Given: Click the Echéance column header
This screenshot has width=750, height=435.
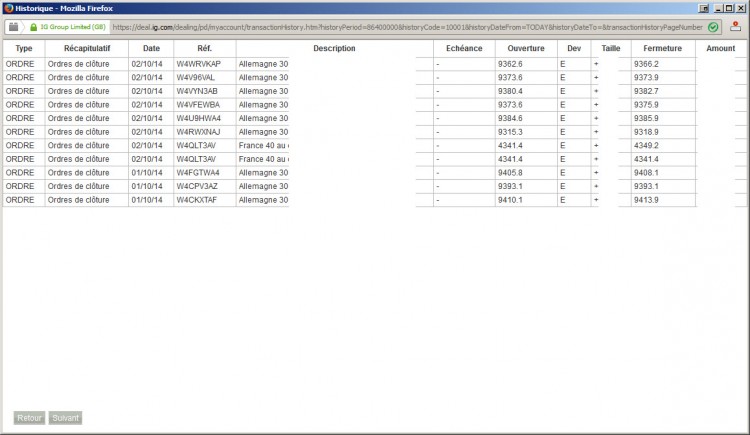Looking at the screenshot, I should (x=464, y=48).
